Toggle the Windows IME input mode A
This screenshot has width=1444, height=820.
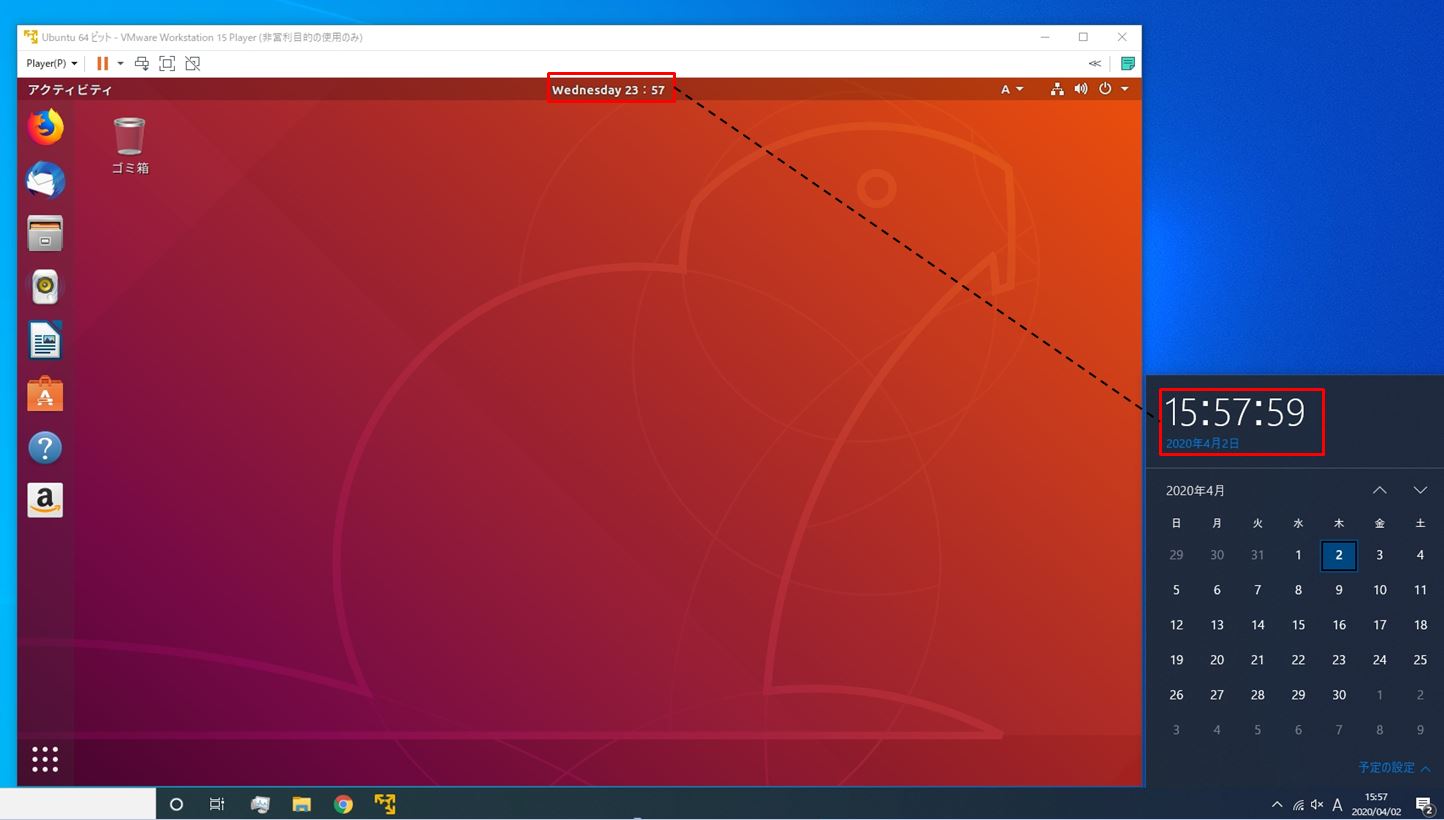click(x=1337, y=804)
